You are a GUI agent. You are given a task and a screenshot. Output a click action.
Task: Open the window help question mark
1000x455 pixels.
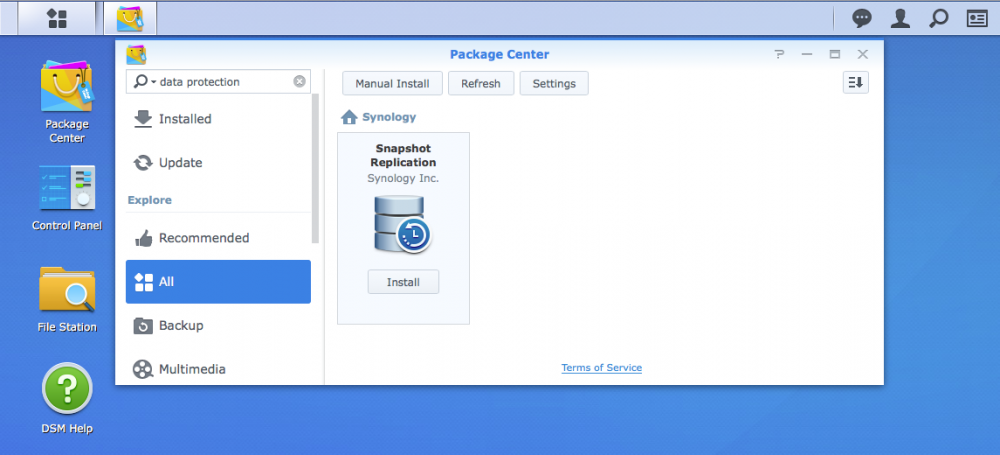(x=779, y=55)
